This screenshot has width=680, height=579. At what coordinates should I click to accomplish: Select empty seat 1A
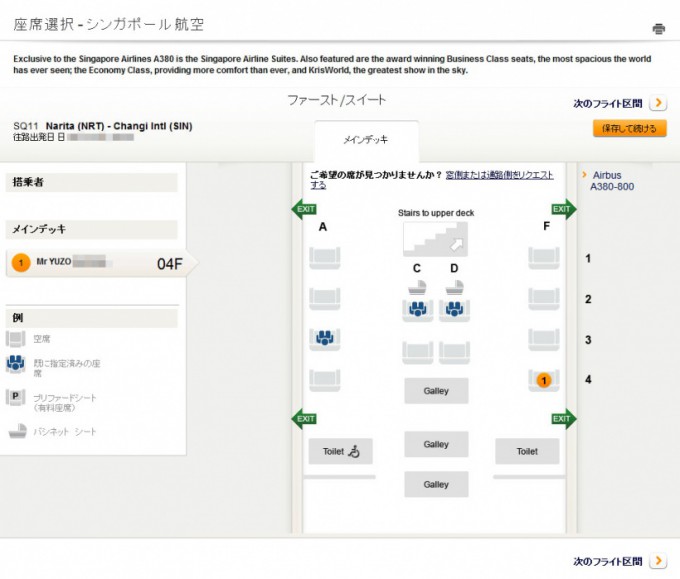pos(324,258)
